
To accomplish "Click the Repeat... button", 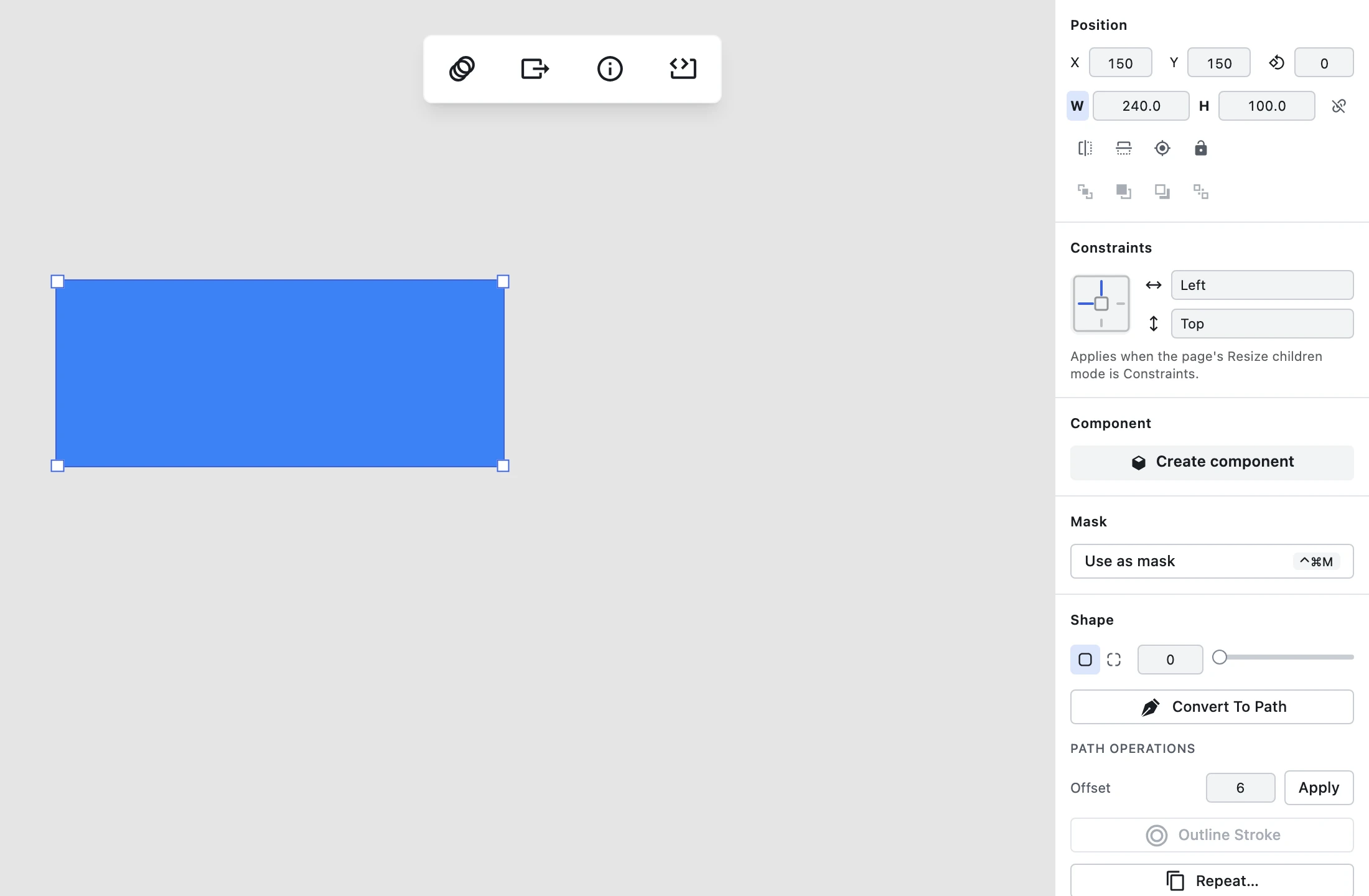I will pos(1212,880).
